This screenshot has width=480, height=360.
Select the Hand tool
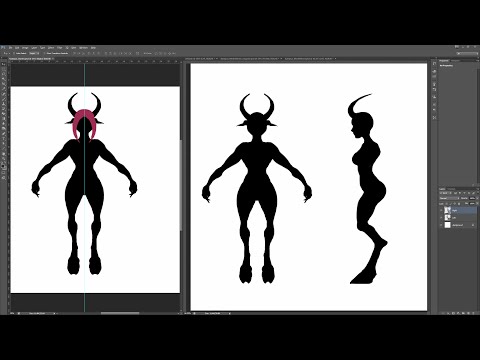pyautogui.click(x=4, y=154)
